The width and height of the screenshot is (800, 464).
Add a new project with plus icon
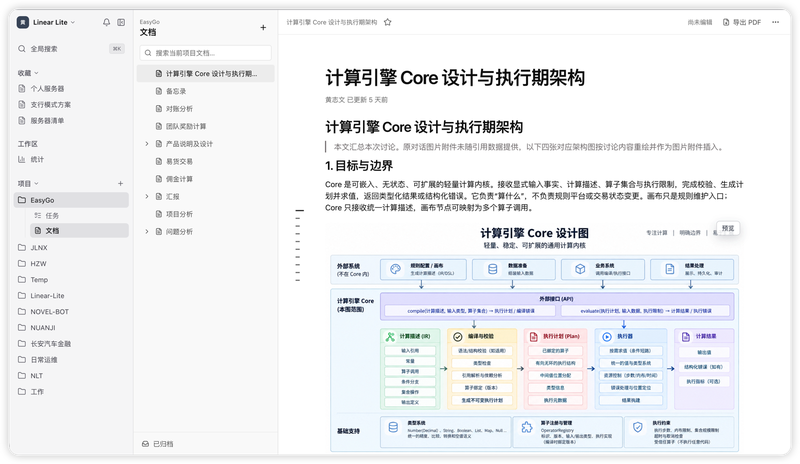(120, 183)
